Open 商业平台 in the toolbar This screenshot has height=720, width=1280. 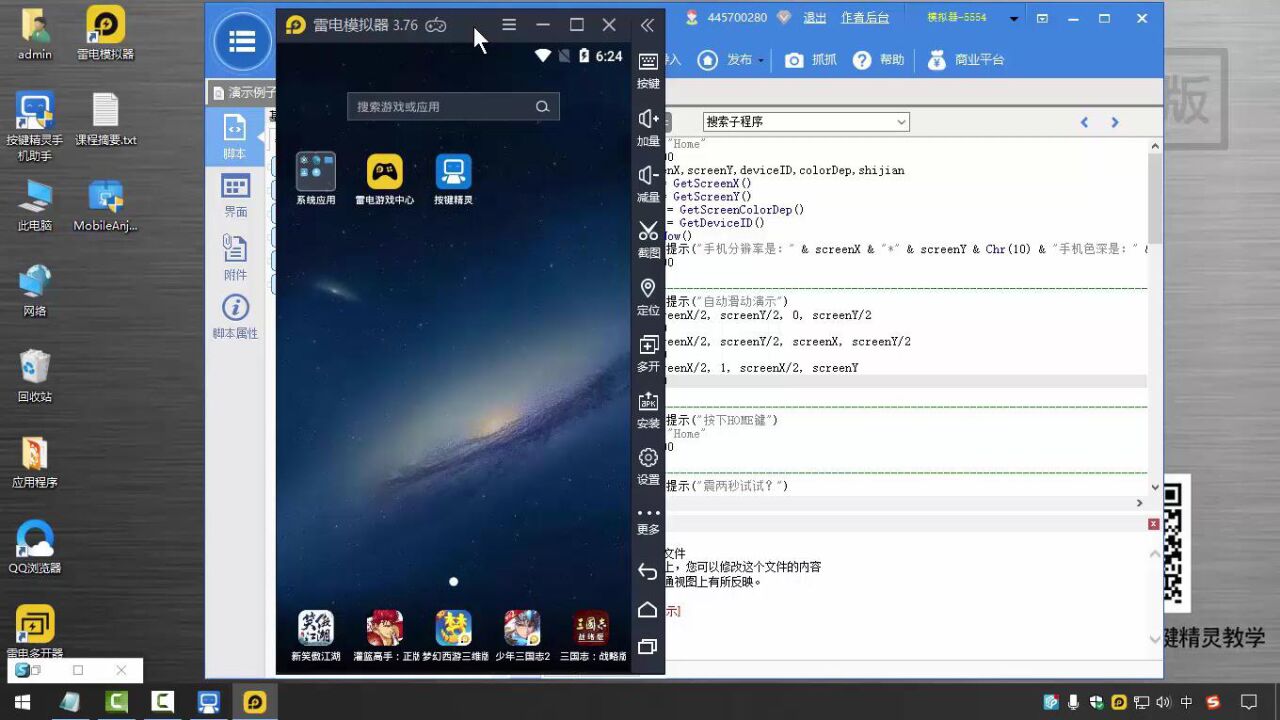pos(966,60)
